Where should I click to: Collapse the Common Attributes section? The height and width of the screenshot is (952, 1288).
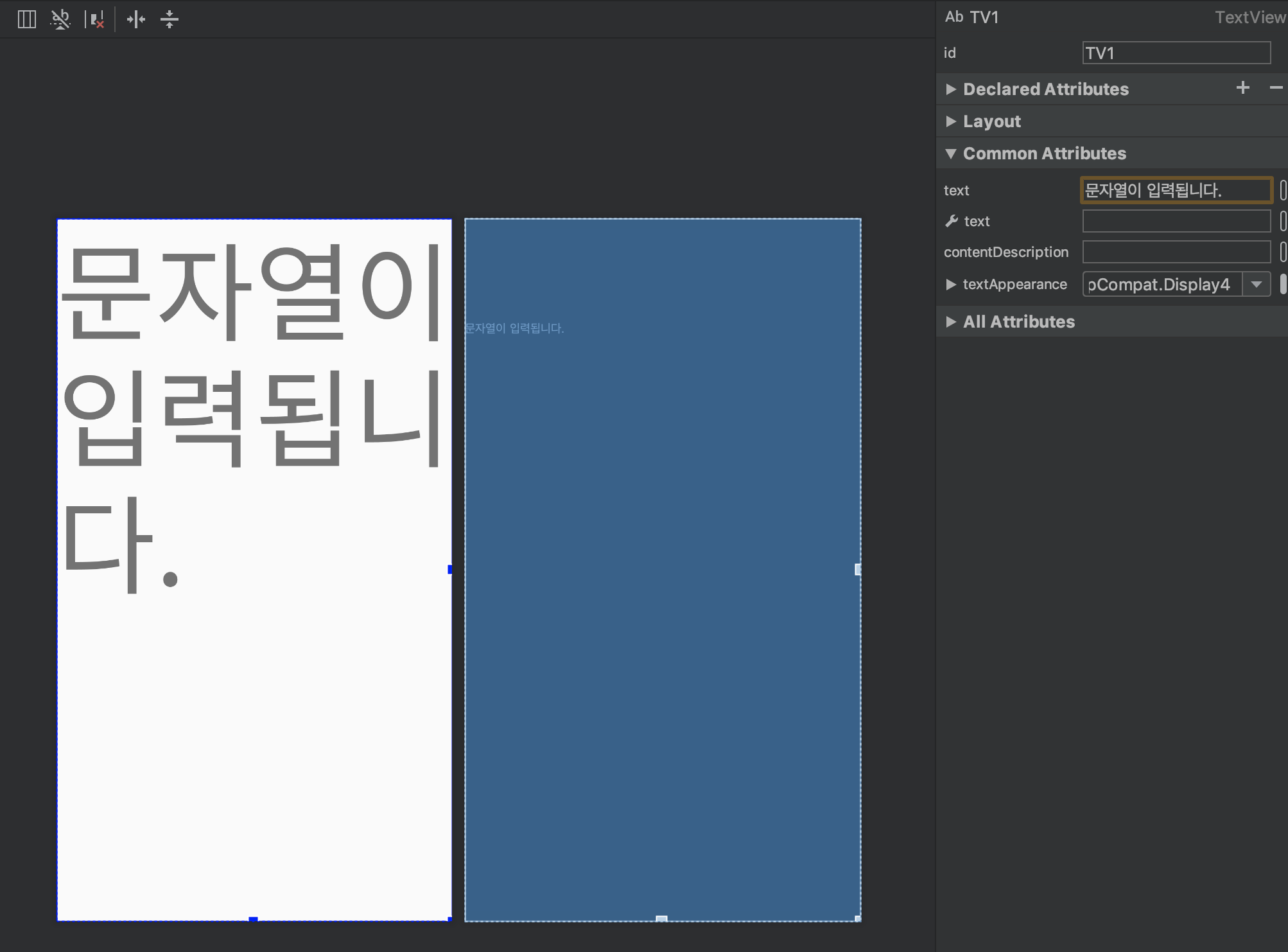(951, 154)
